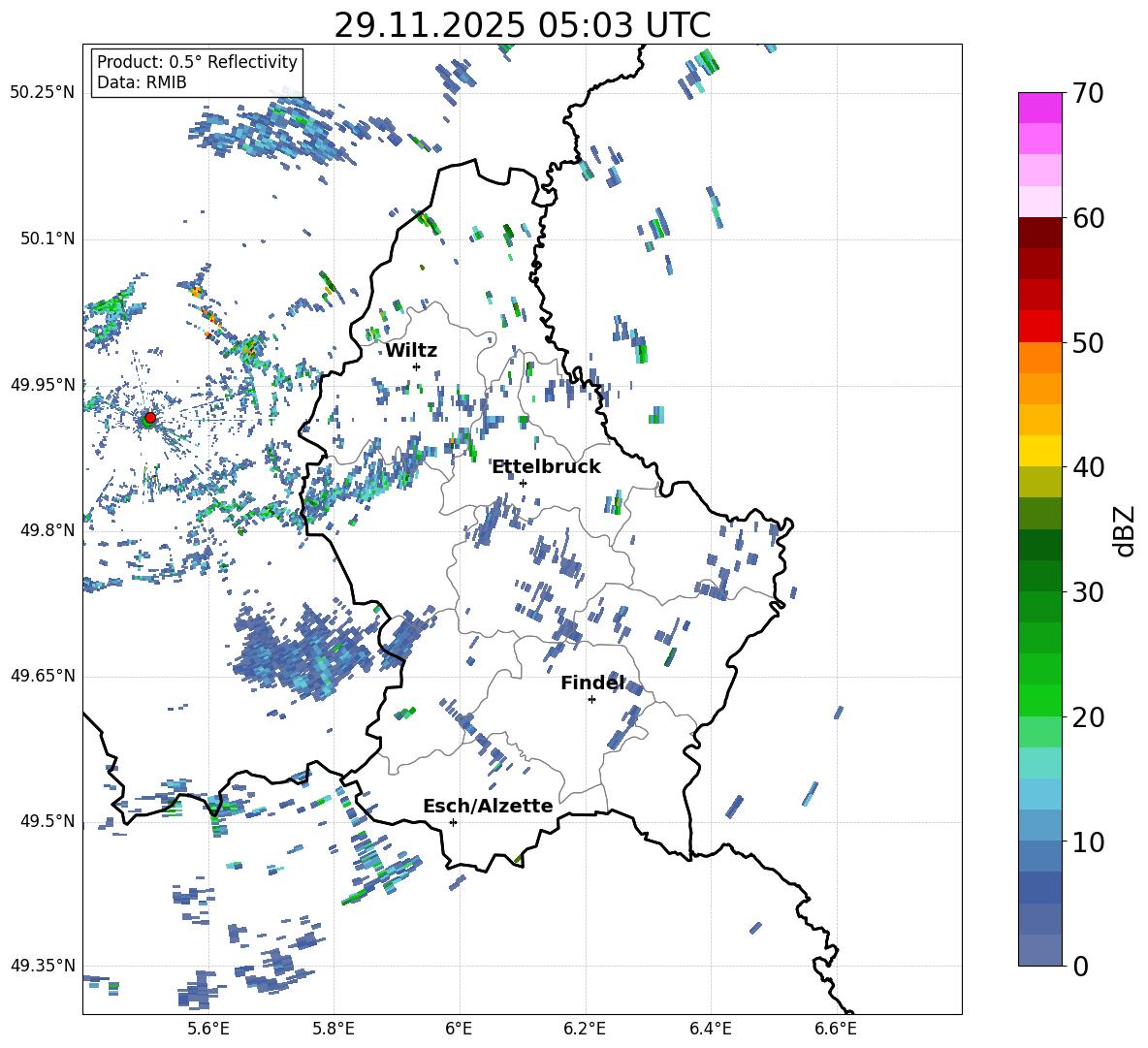This screenshot has height=1048, width=1148.
Task: Select the Ettelbruck city label
Action: tap(546, 466)
